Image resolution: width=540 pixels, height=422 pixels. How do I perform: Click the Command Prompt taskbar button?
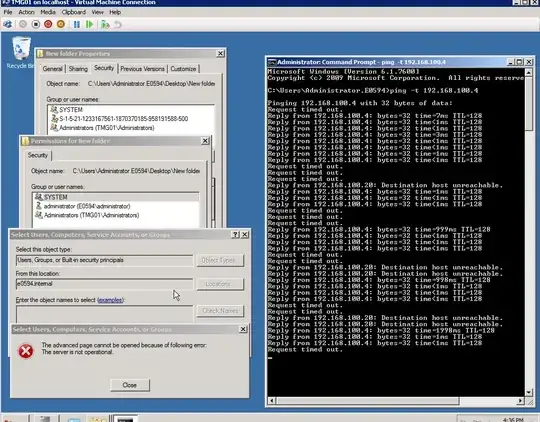click(x=125, y=419)
